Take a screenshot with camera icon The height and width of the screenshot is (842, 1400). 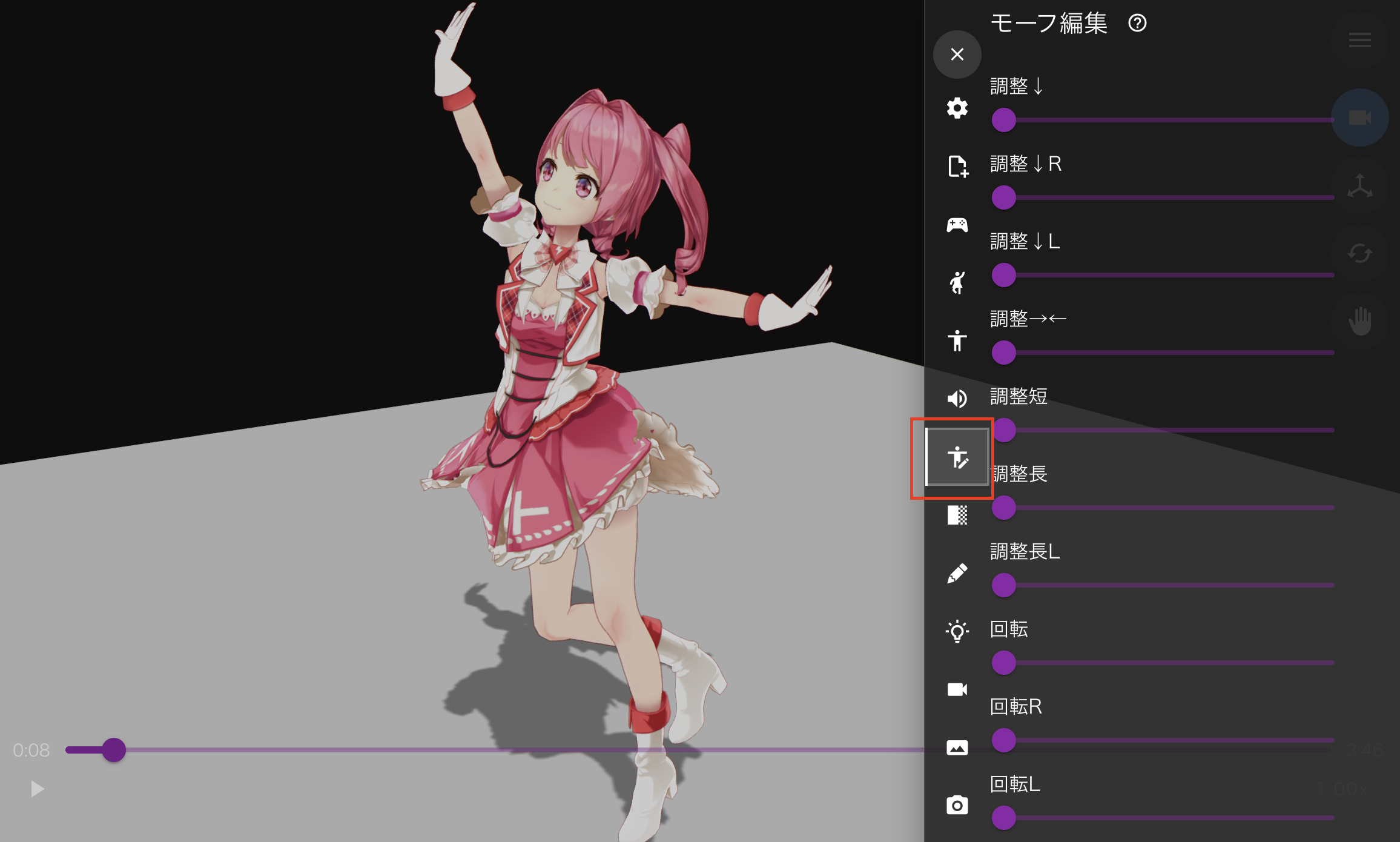pyautogui.click(x=957, y=805)
